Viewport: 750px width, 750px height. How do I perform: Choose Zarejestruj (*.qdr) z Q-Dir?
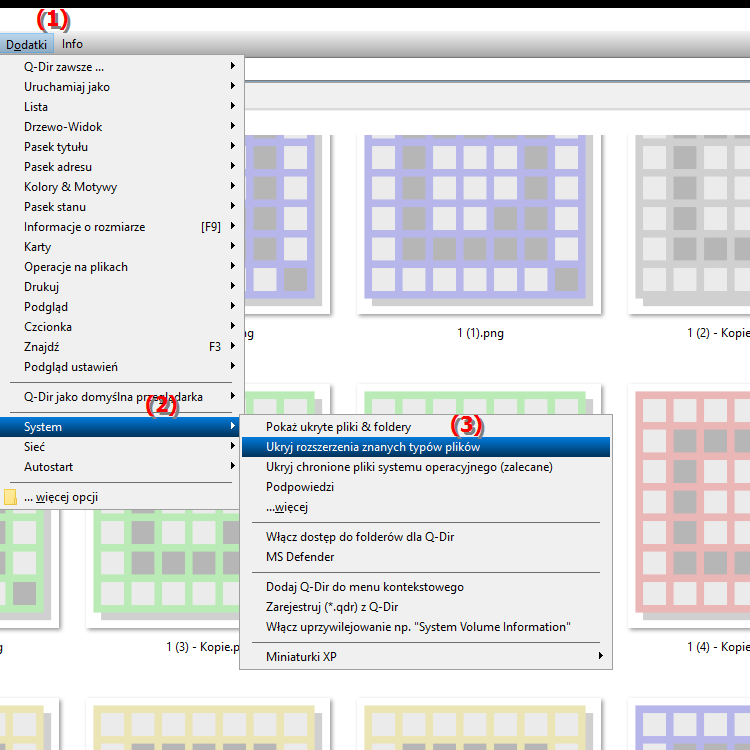tap(426, 607)
